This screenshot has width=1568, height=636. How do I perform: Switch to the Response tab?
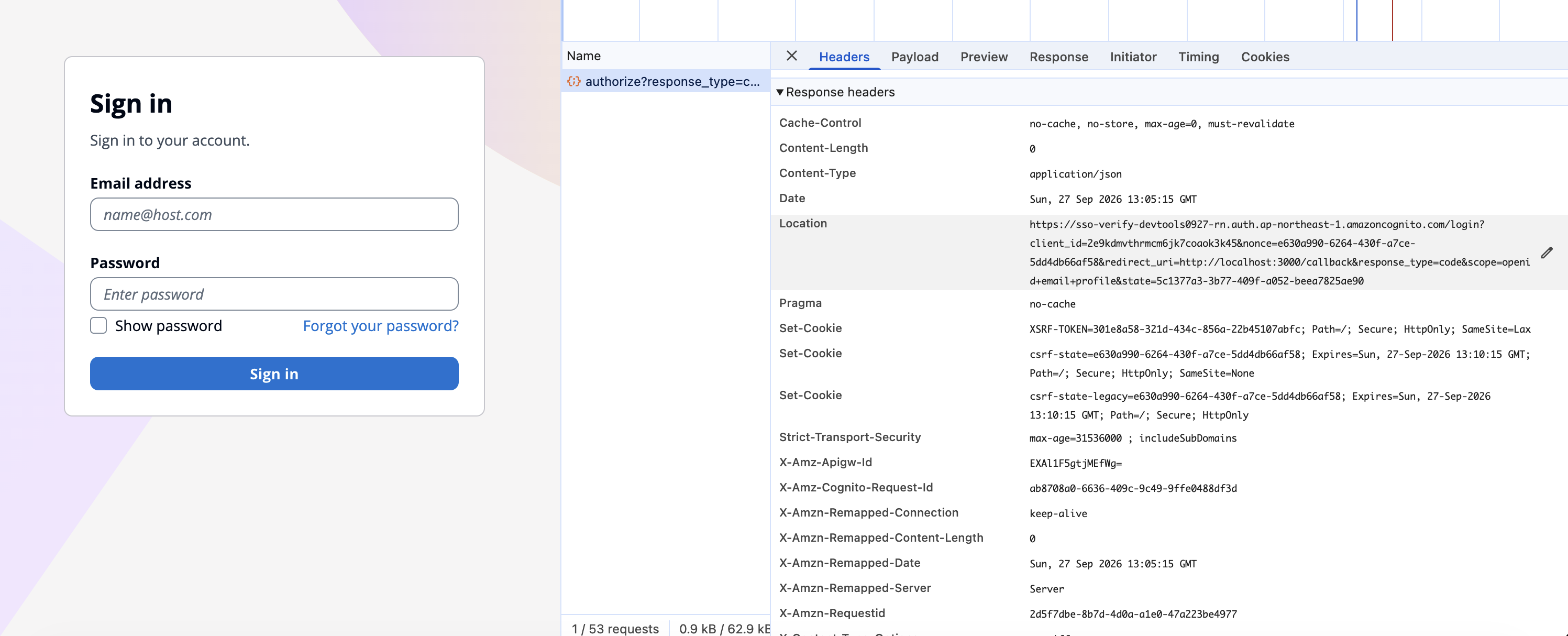pos(1058,57)
